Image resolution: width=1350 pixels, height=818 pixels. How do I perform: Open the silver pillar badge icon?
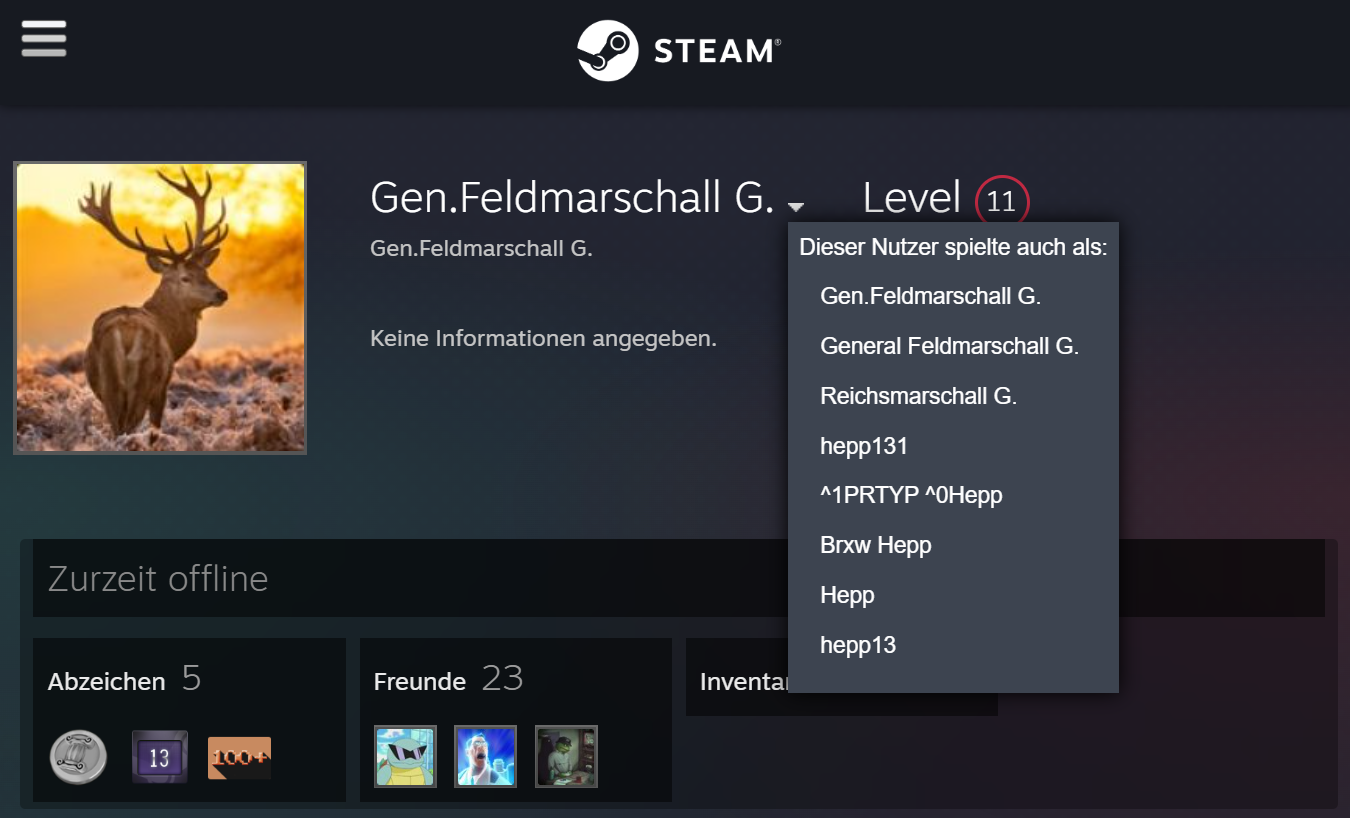point(78,757)
